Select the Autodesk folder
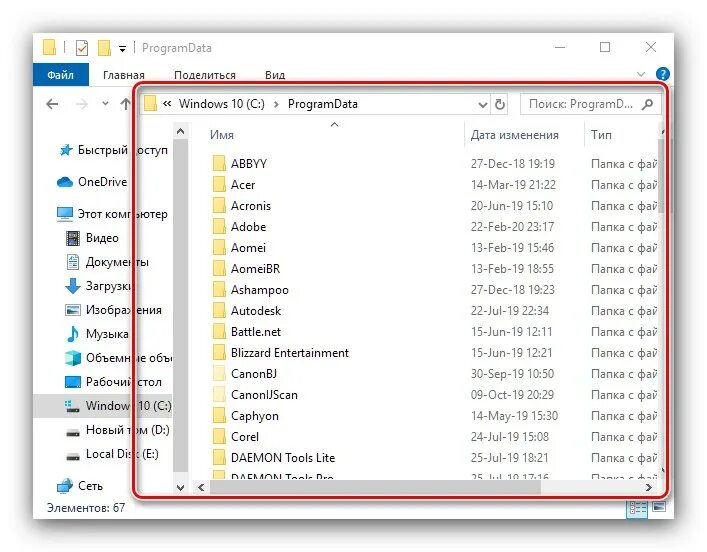Image resolution: width=707 pixels, height=552 pixels. pyautogui.click(x=256, y=310)
